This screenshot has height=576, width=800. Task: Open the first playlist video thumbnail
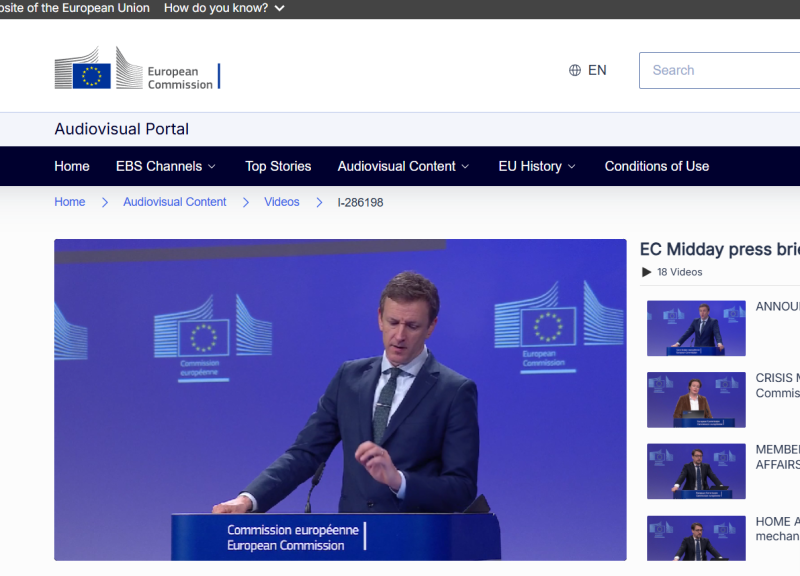tap(696, 328)
